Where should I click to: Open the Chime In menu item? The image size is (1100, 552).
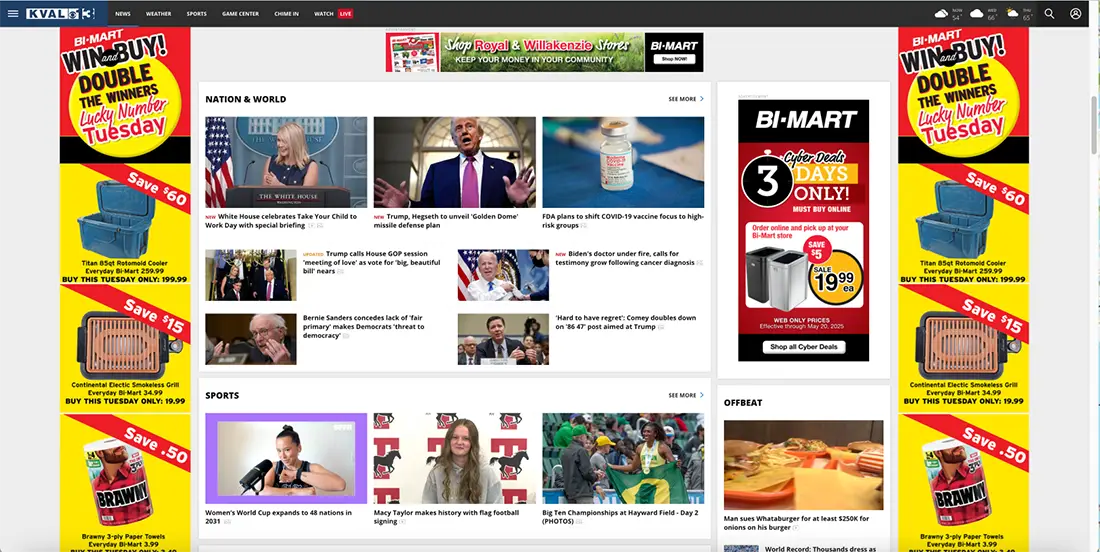(x=286, y=13)
